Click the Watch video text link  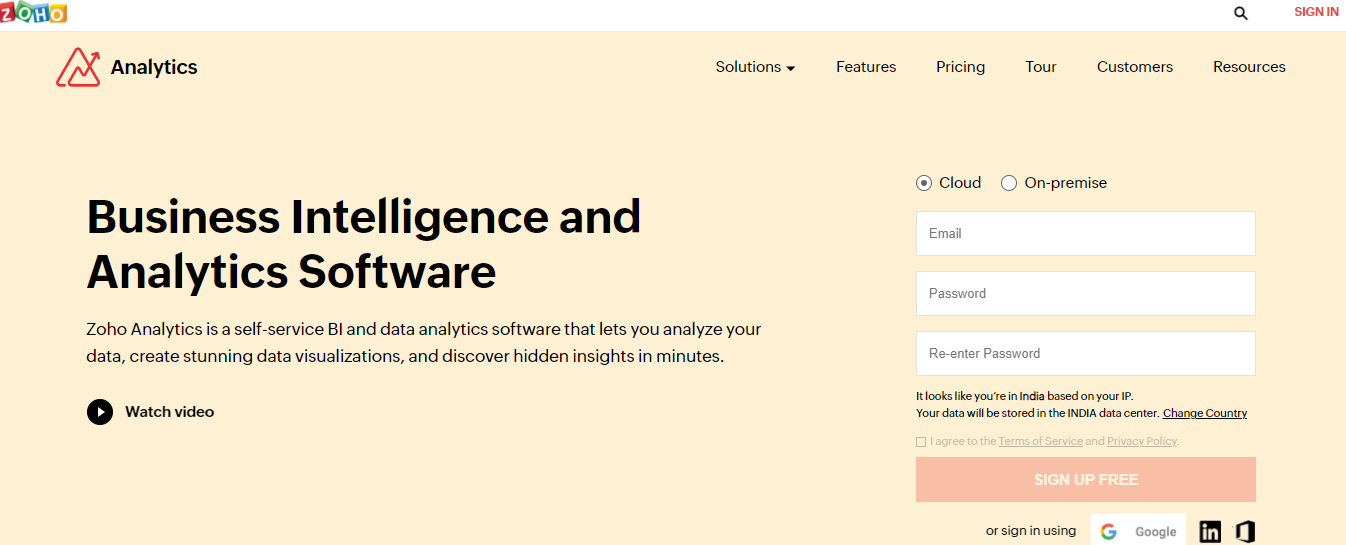coord(169,412)
